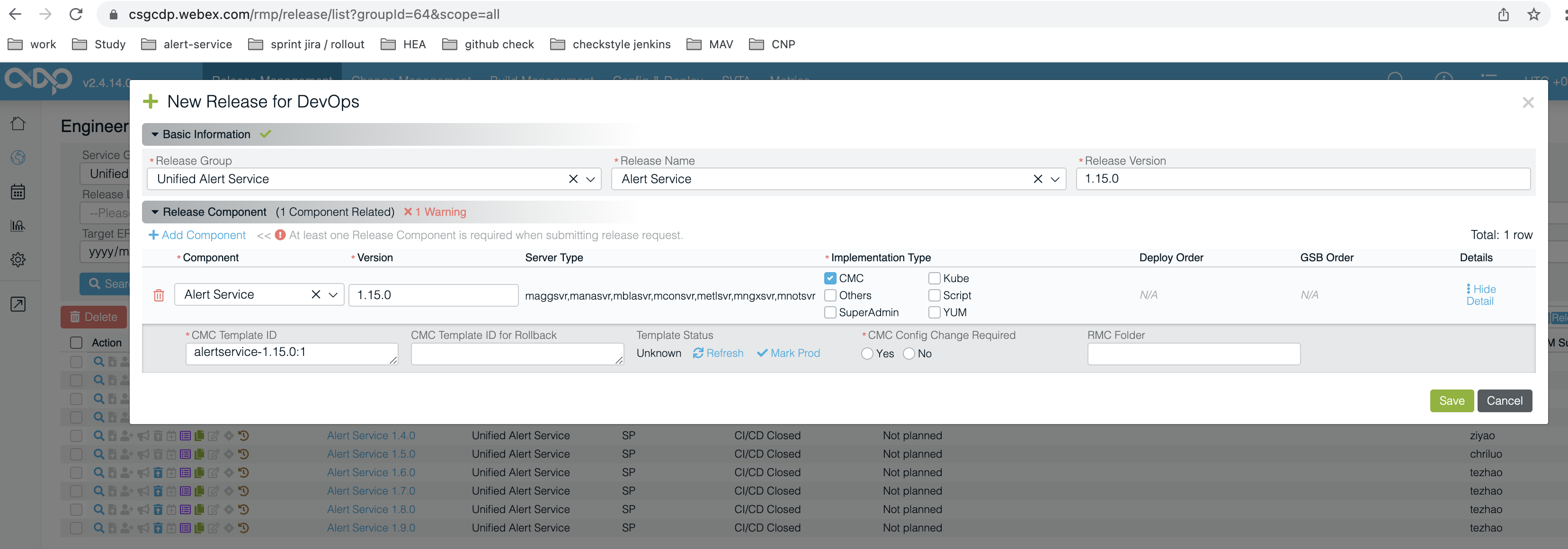Open the home icon in left sidebar
This screenshot has height=549, width=1568.
[18, 124]
